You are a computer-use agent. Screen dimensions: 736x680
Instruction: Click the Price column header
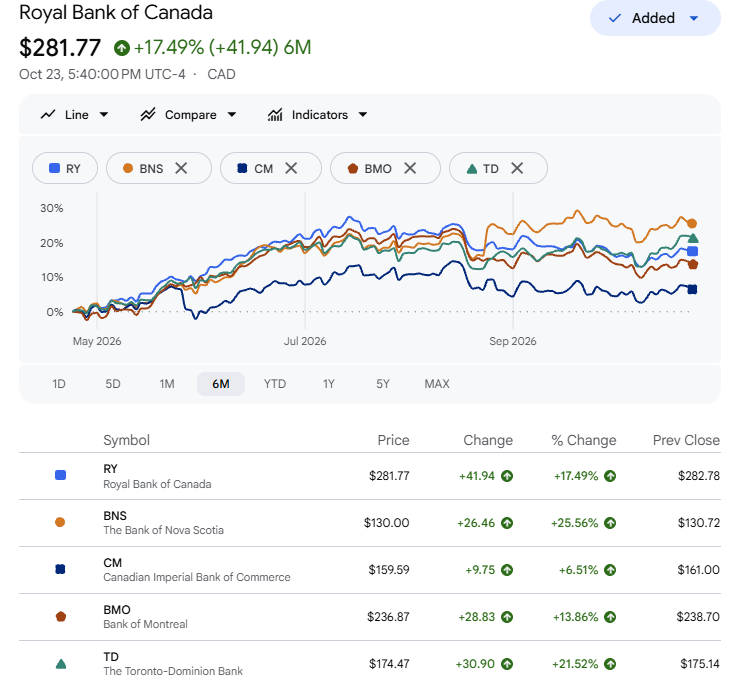pyautogui.click(x=393, y=440)
